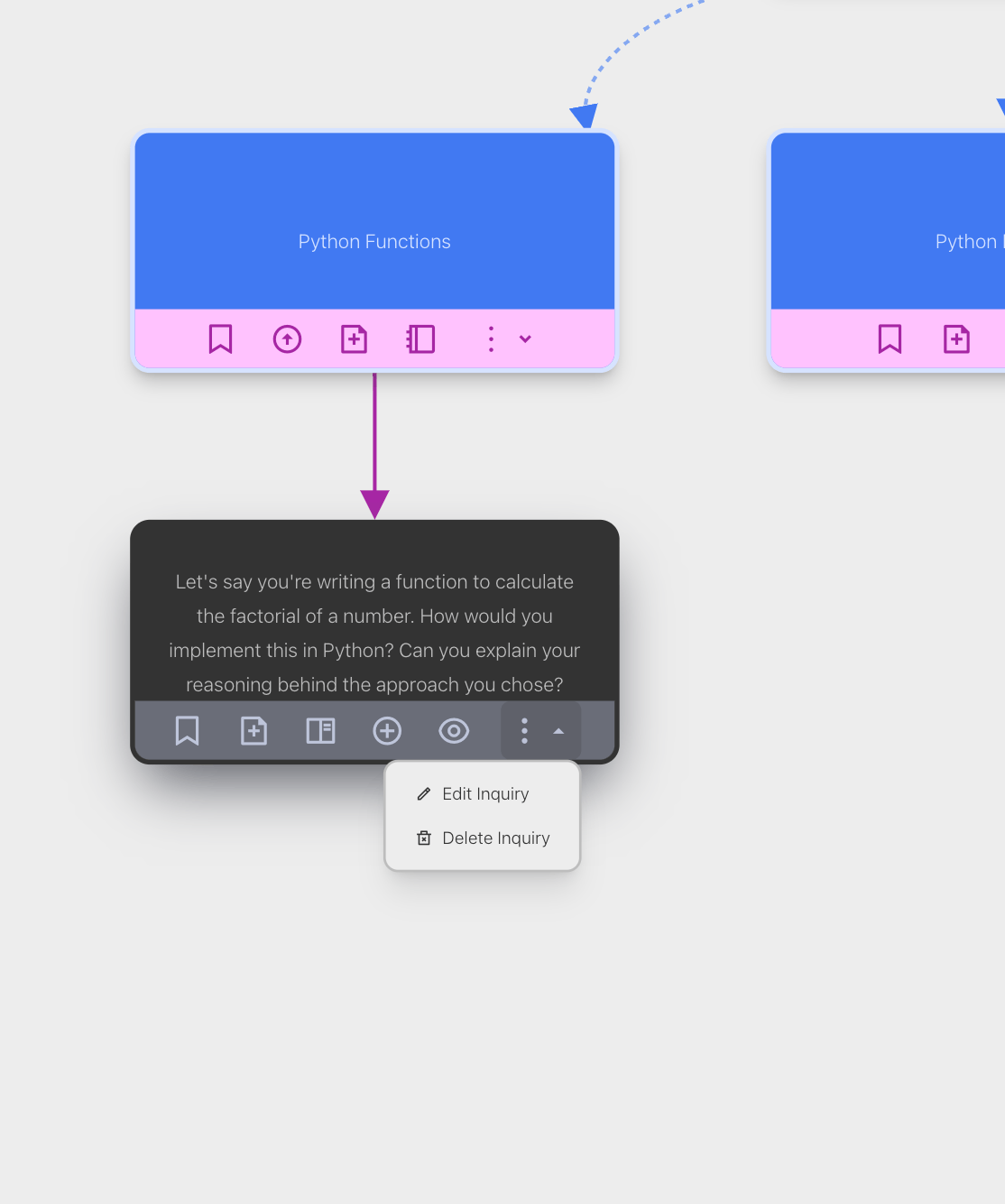
Task: Open the side-panel layout icon on inquiry card
Action: point(320,731)
